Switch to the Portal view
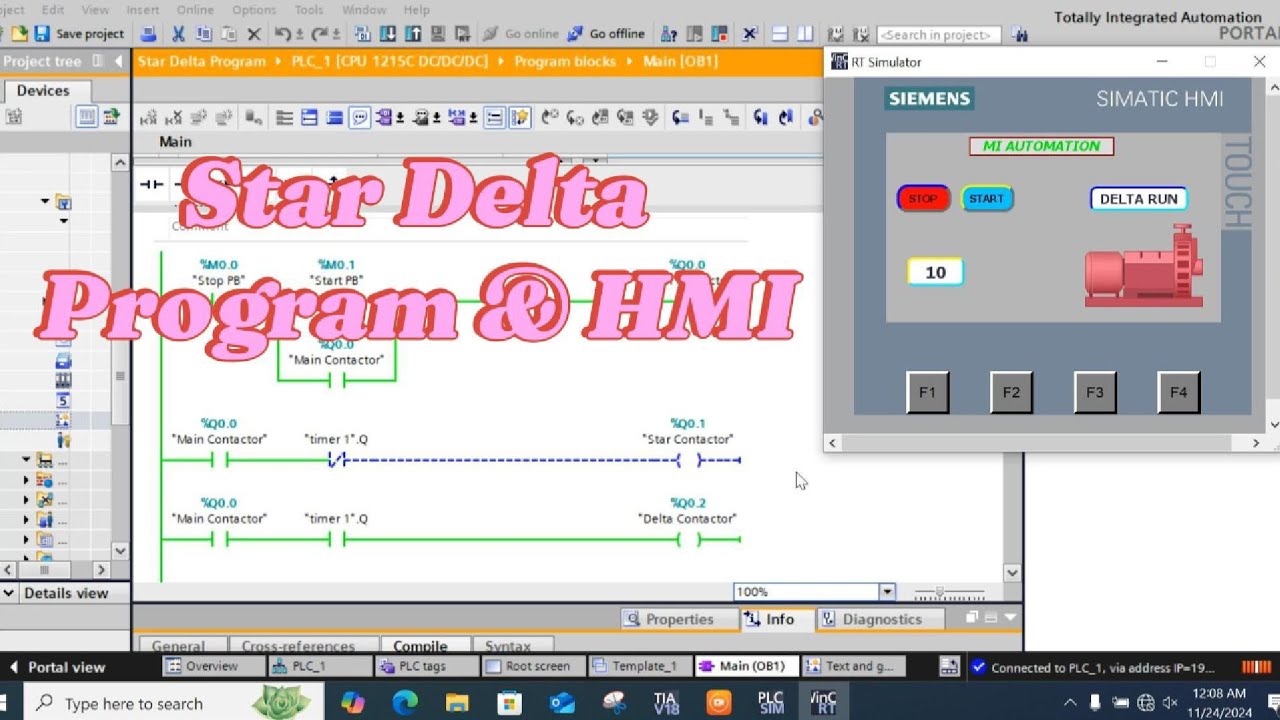The image size is (1280, 720). click(56, 667)
